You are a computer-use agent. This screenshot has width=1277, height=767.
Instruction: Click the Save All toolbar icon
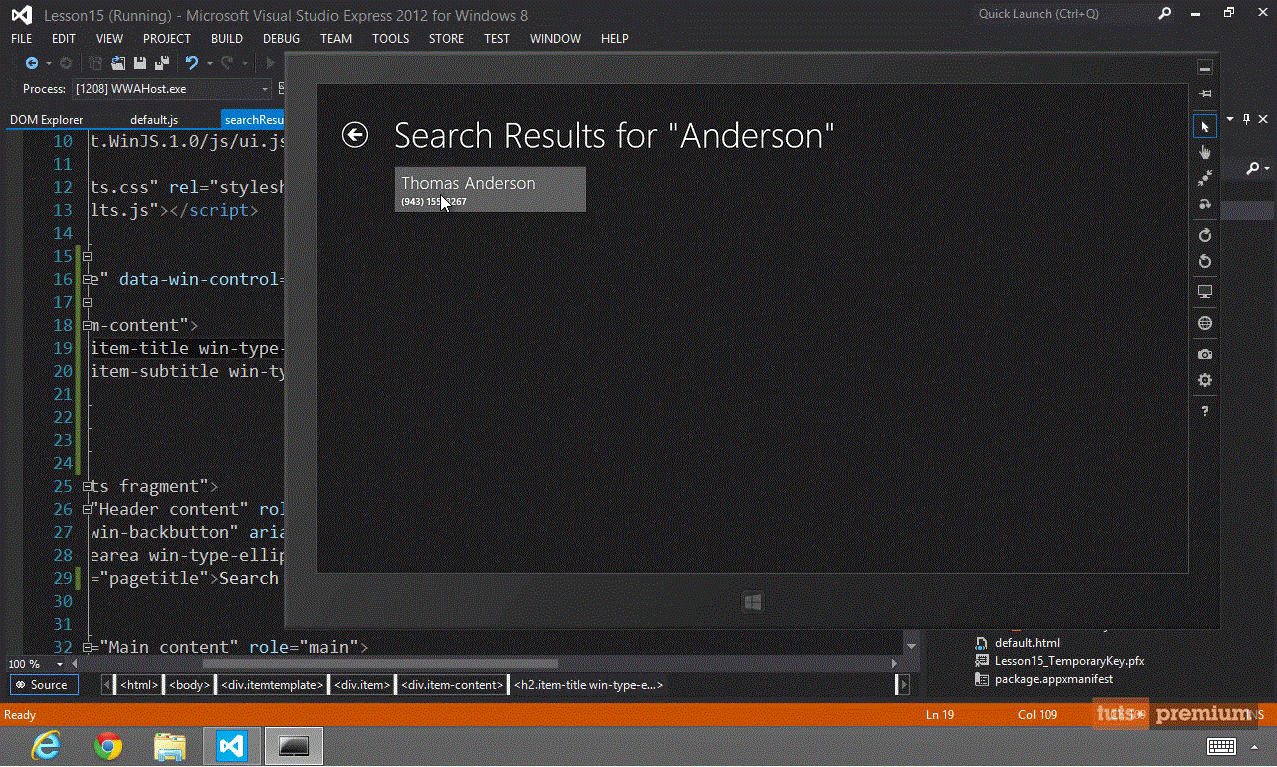(161, 63)
